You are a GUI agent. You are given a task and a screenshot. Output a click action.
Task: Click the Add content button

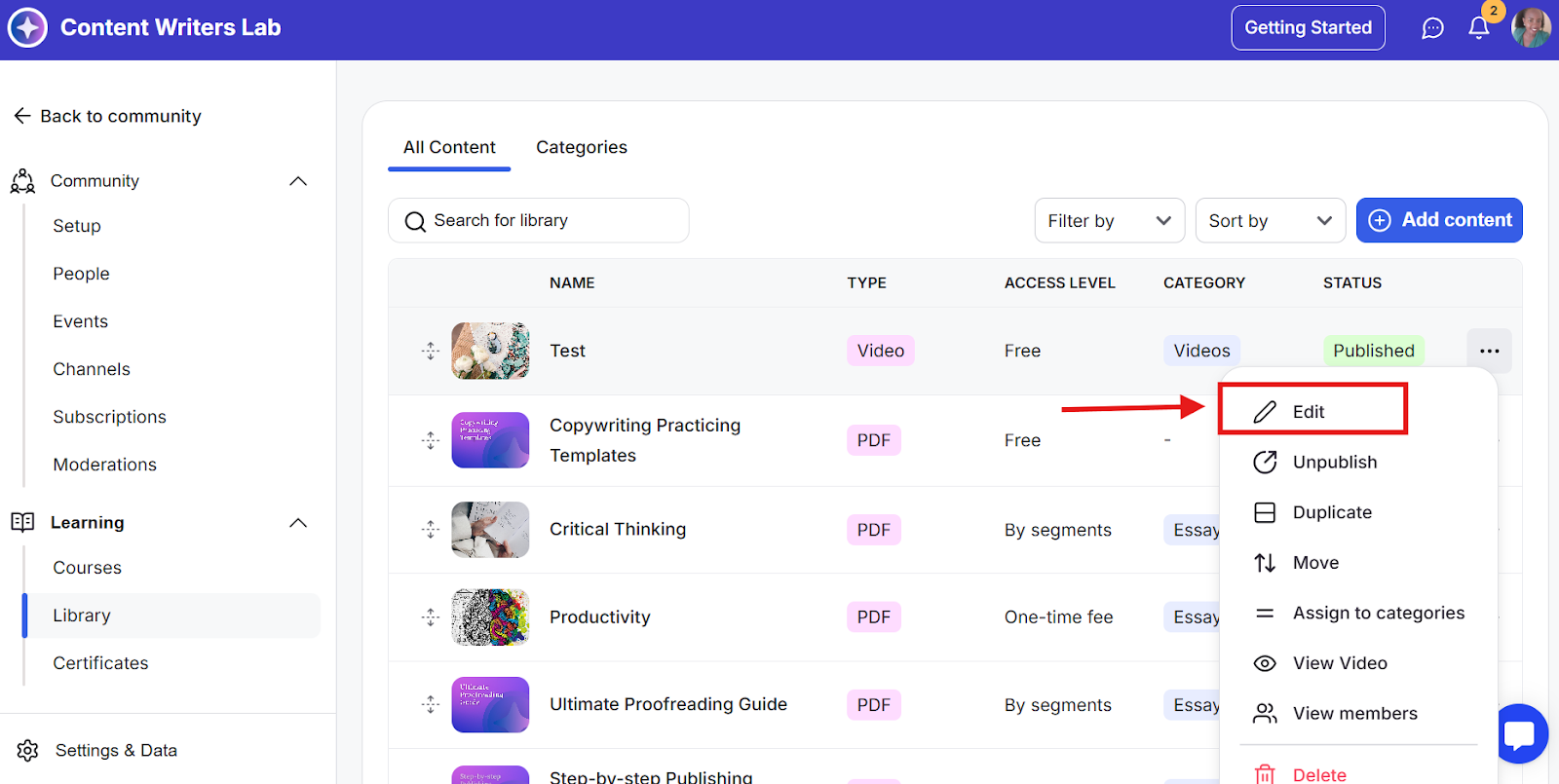[1439, 220]
